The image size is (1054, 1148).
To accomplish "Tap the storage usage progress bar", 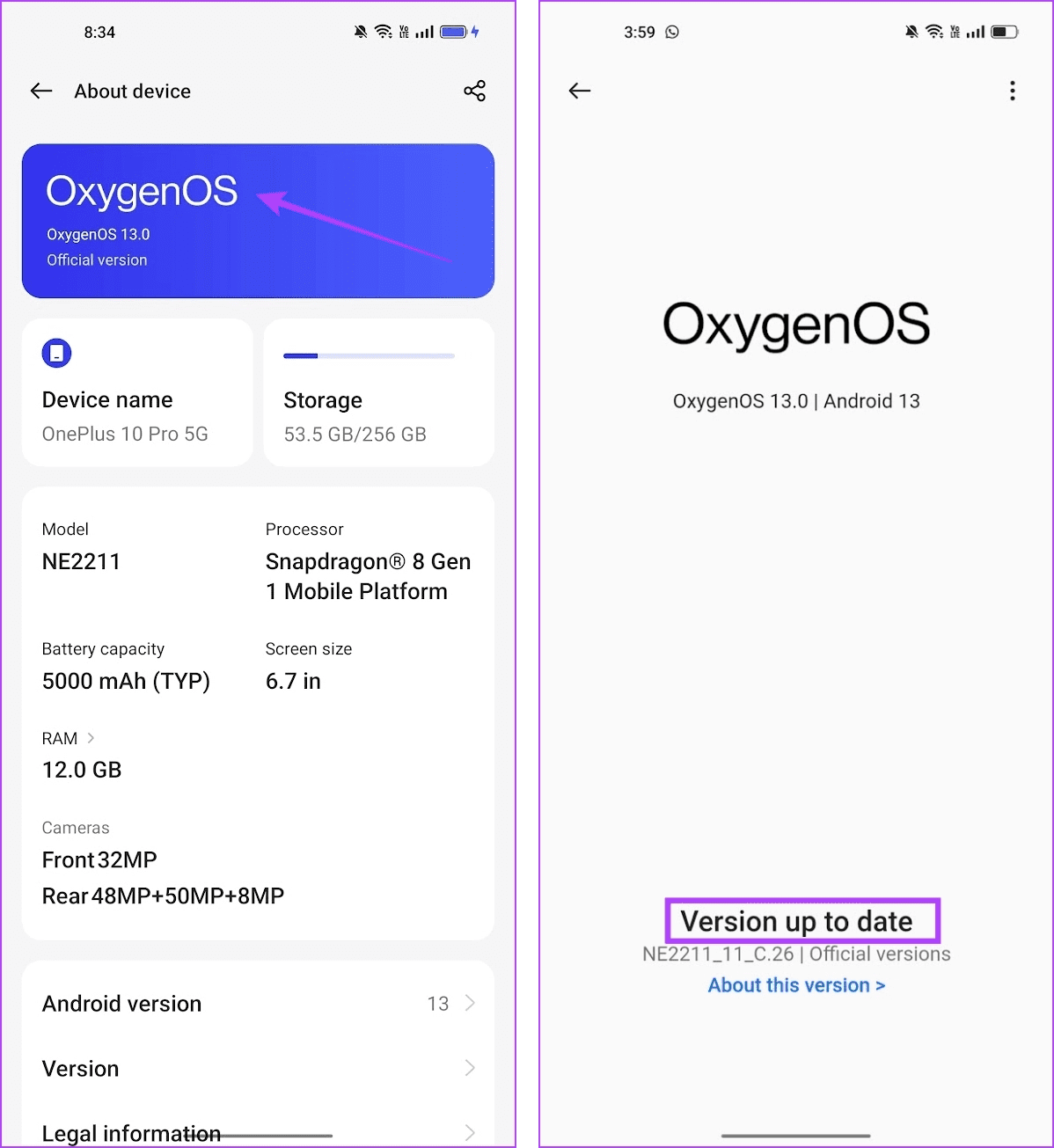I will click(x=369, y=356).
